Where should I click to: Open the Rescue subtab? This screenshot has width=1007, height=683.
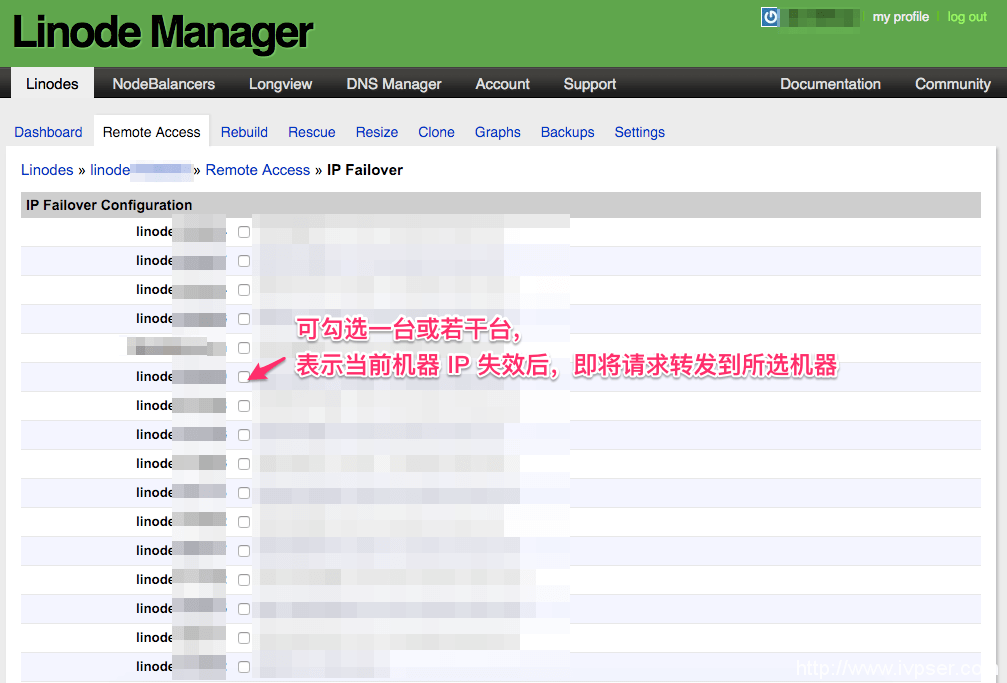pos(311,132)
